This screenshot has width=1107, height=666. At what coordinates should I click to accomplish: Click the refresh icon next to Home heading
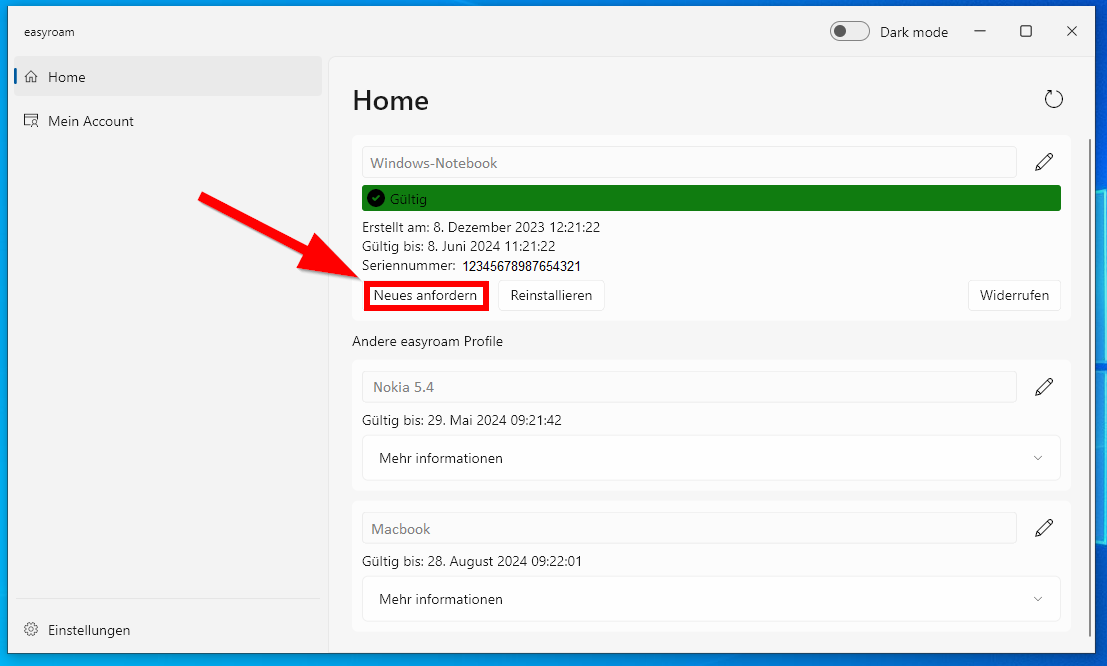[1053, 99]
